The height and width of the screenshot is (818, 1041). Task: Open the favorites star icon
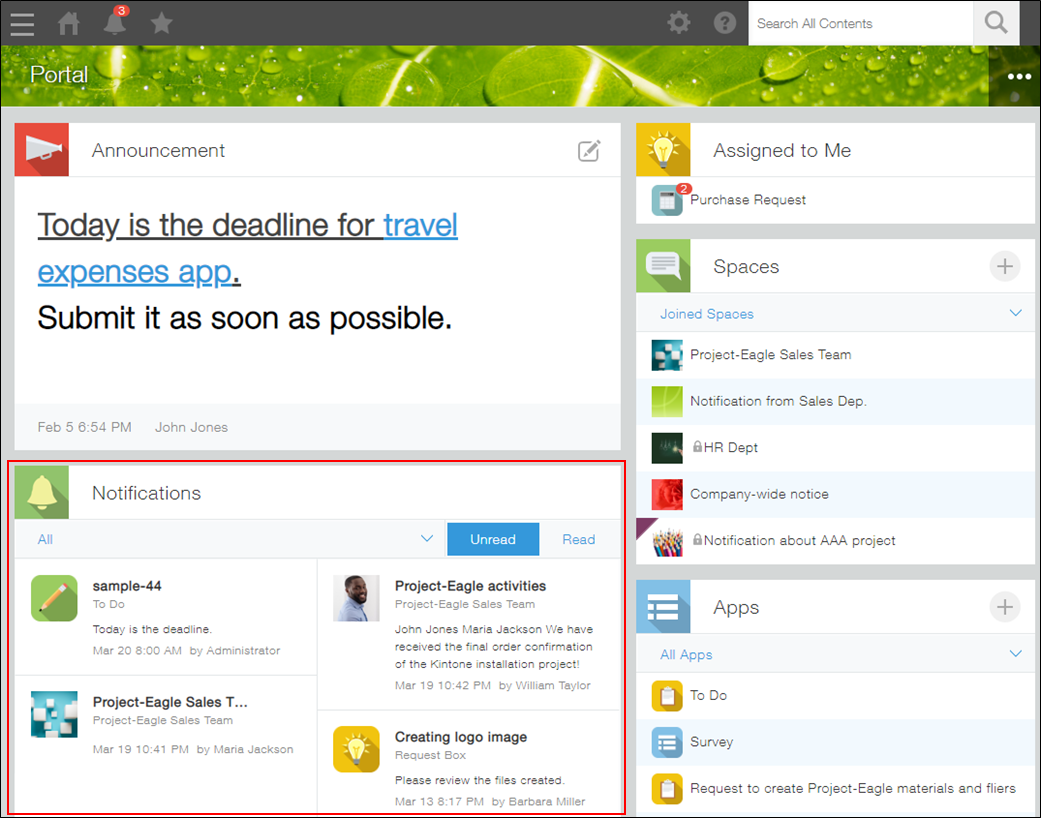coord(161,23)
